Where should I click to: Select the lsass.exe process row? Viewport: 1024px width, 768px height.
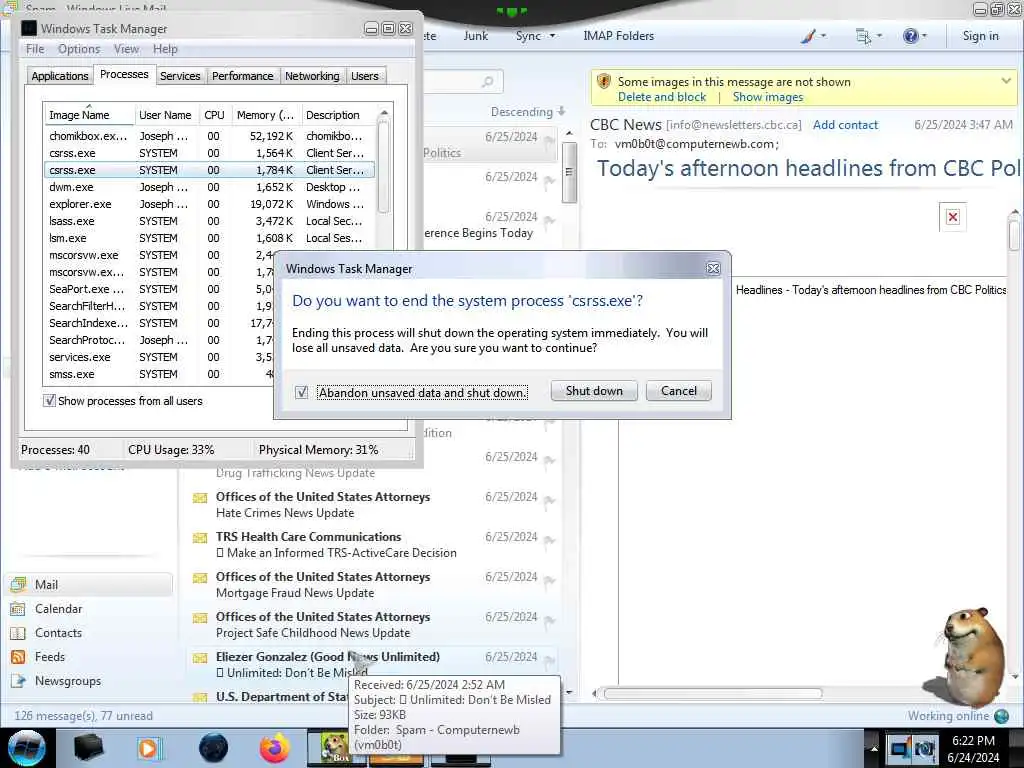click(209, 221)
